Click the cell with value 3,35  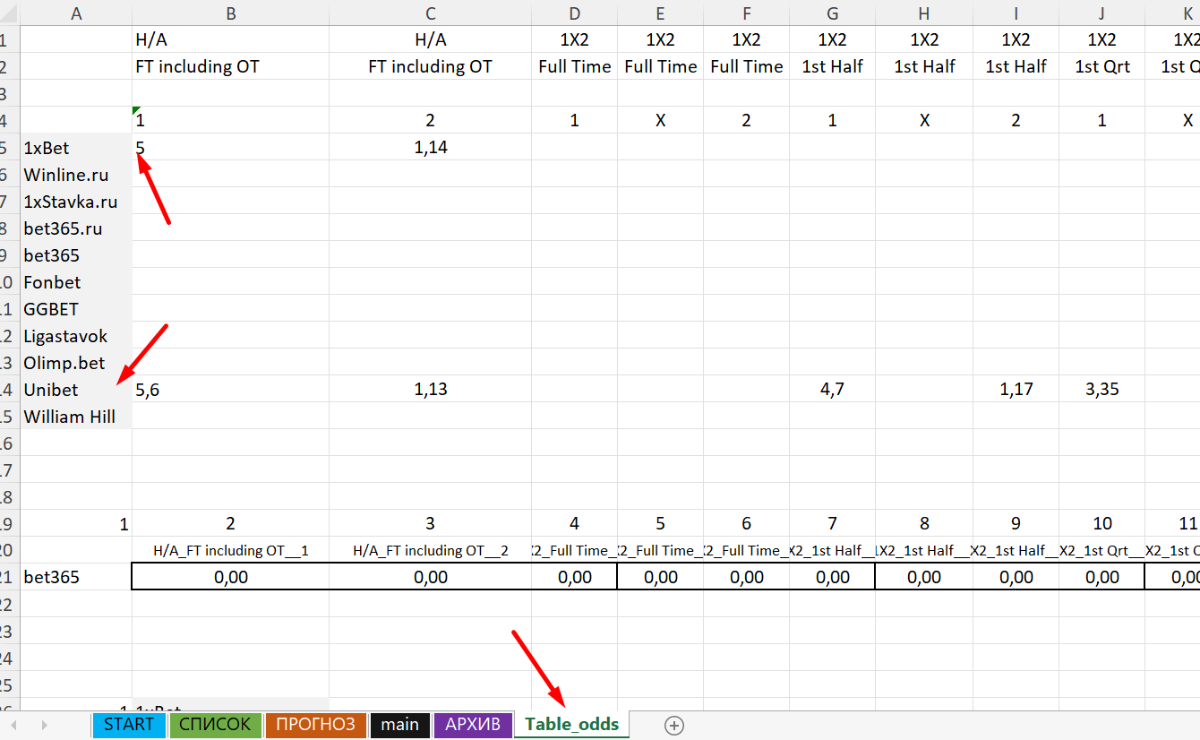point(1101,390)
